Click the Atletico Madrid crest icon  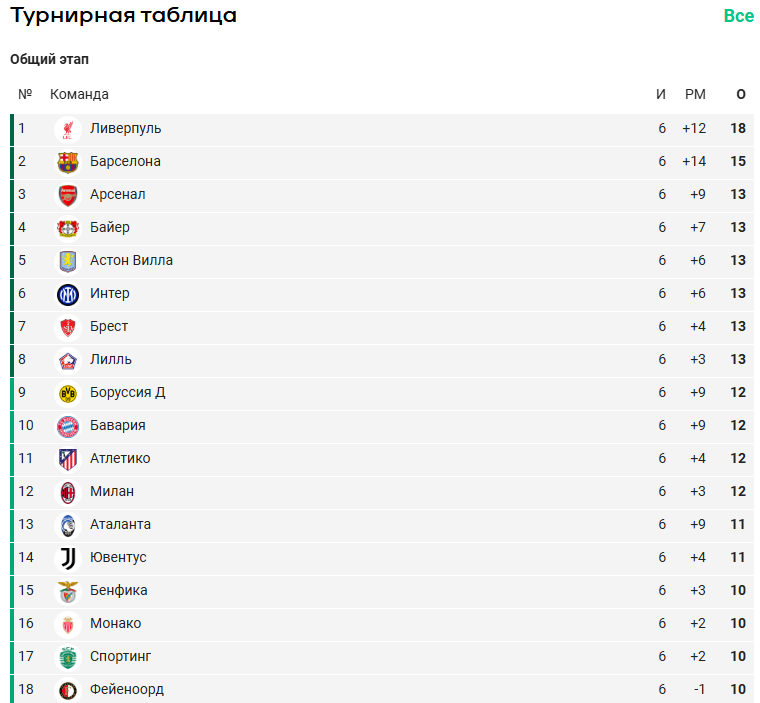tap(67, 459)
